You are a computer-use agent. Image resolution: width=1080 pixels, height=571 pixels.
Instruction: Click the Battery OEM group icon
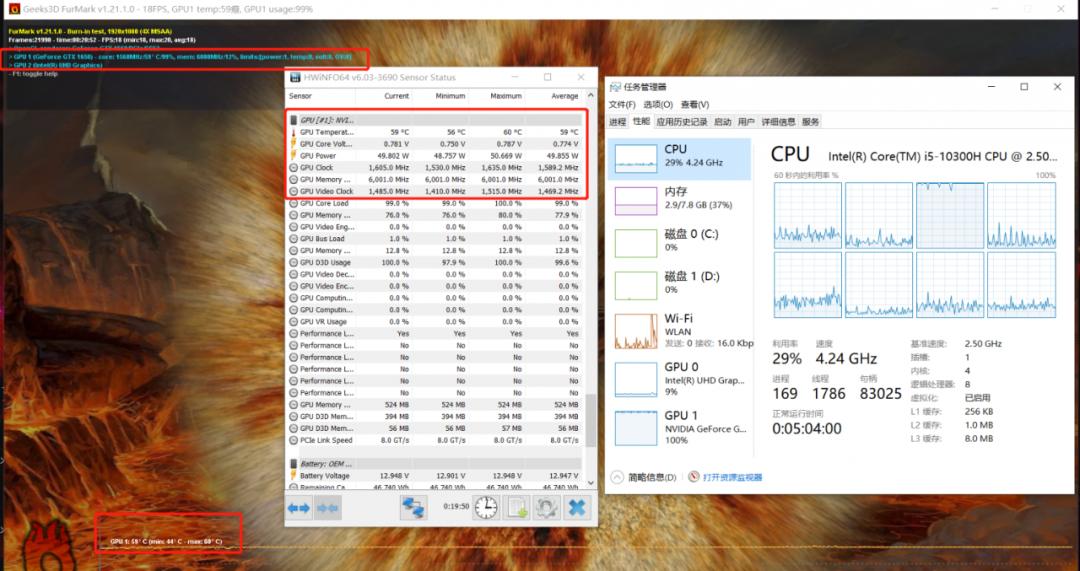coord(294,464)
